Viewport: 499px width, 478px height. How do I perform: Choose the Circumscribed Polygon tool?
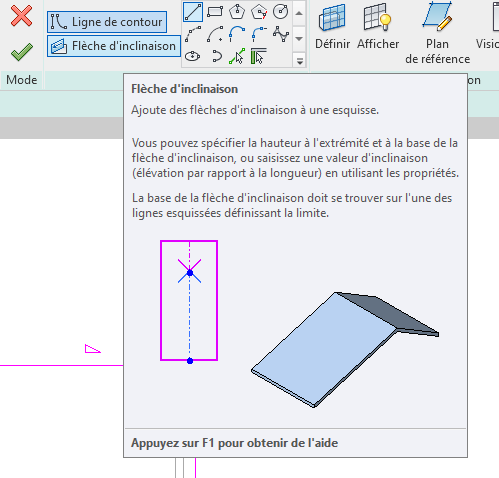tap(259, 12)
